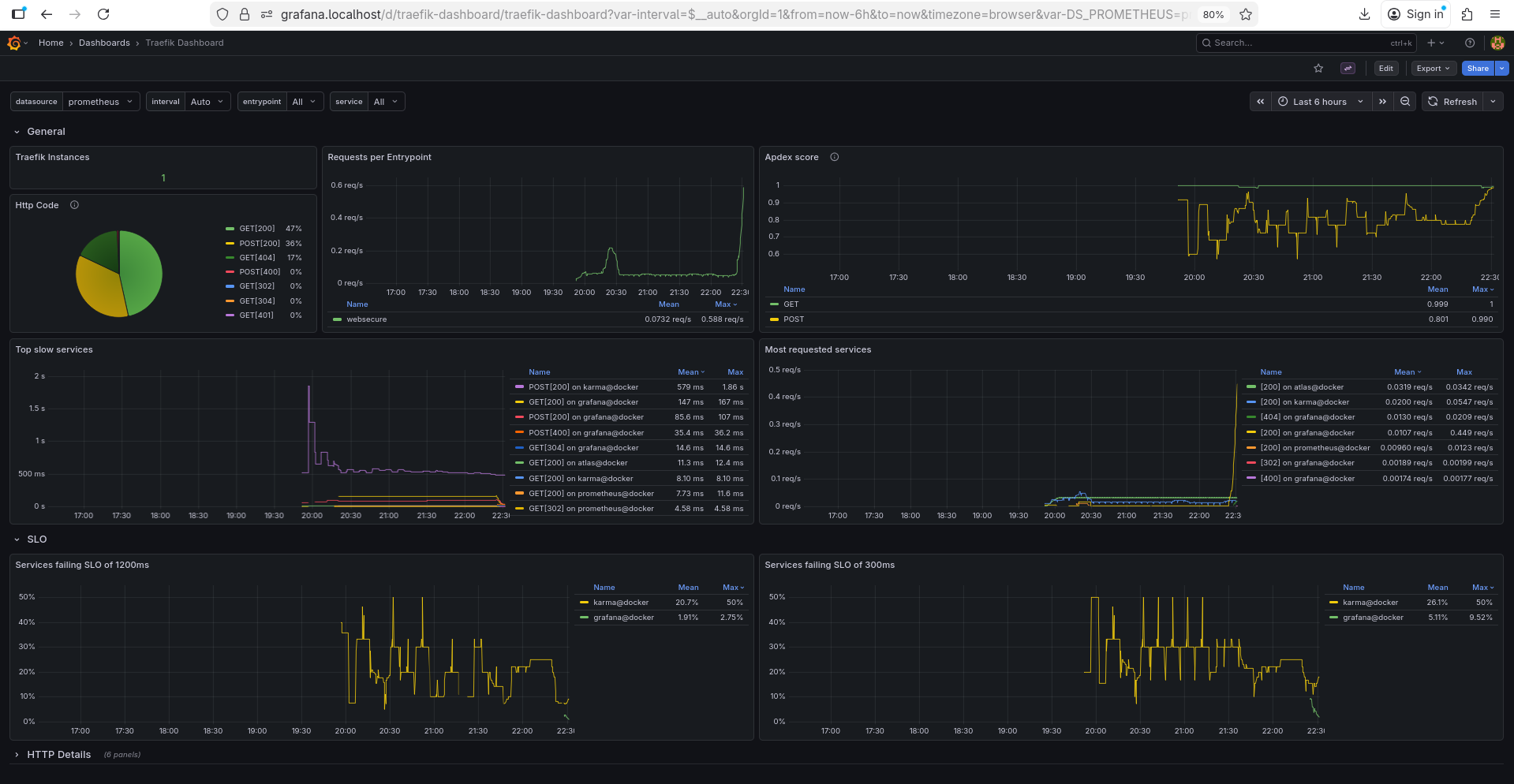Toggle GET[404] series in Http Code legend
The width and height of the screenshot is (1514, 784).
coord(257,258)
